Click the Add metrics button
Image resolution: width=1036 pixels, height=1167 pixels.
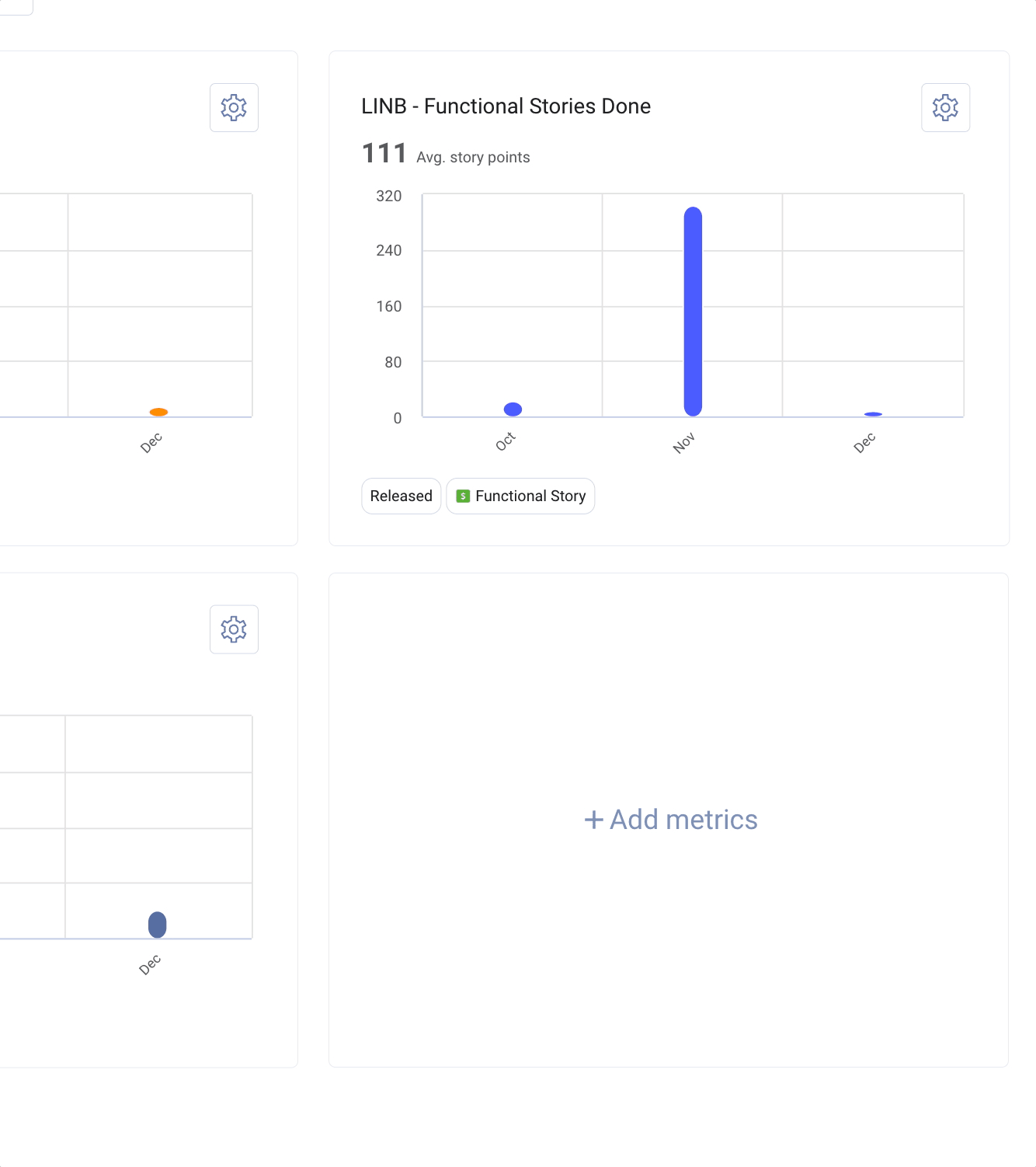click(670, 820)
